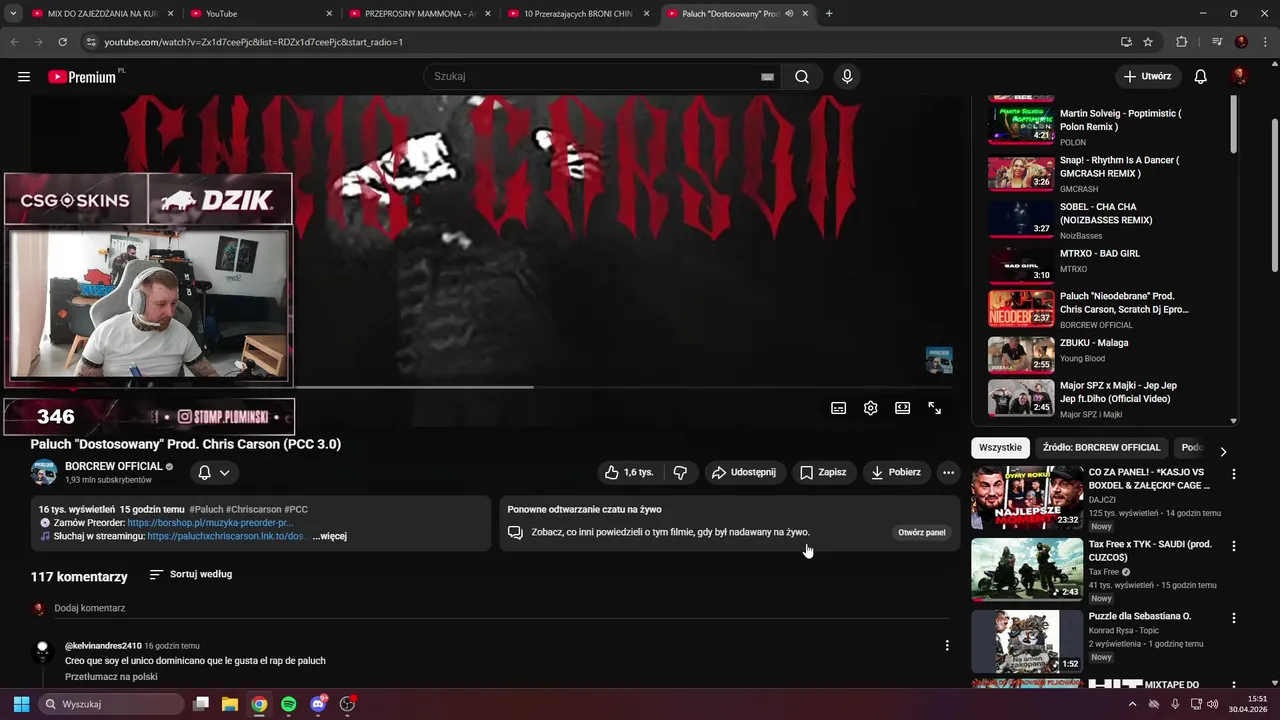The image size is (1280, 720).
Task: Click the search magnifier button
Action: click(x=802, y=76)
